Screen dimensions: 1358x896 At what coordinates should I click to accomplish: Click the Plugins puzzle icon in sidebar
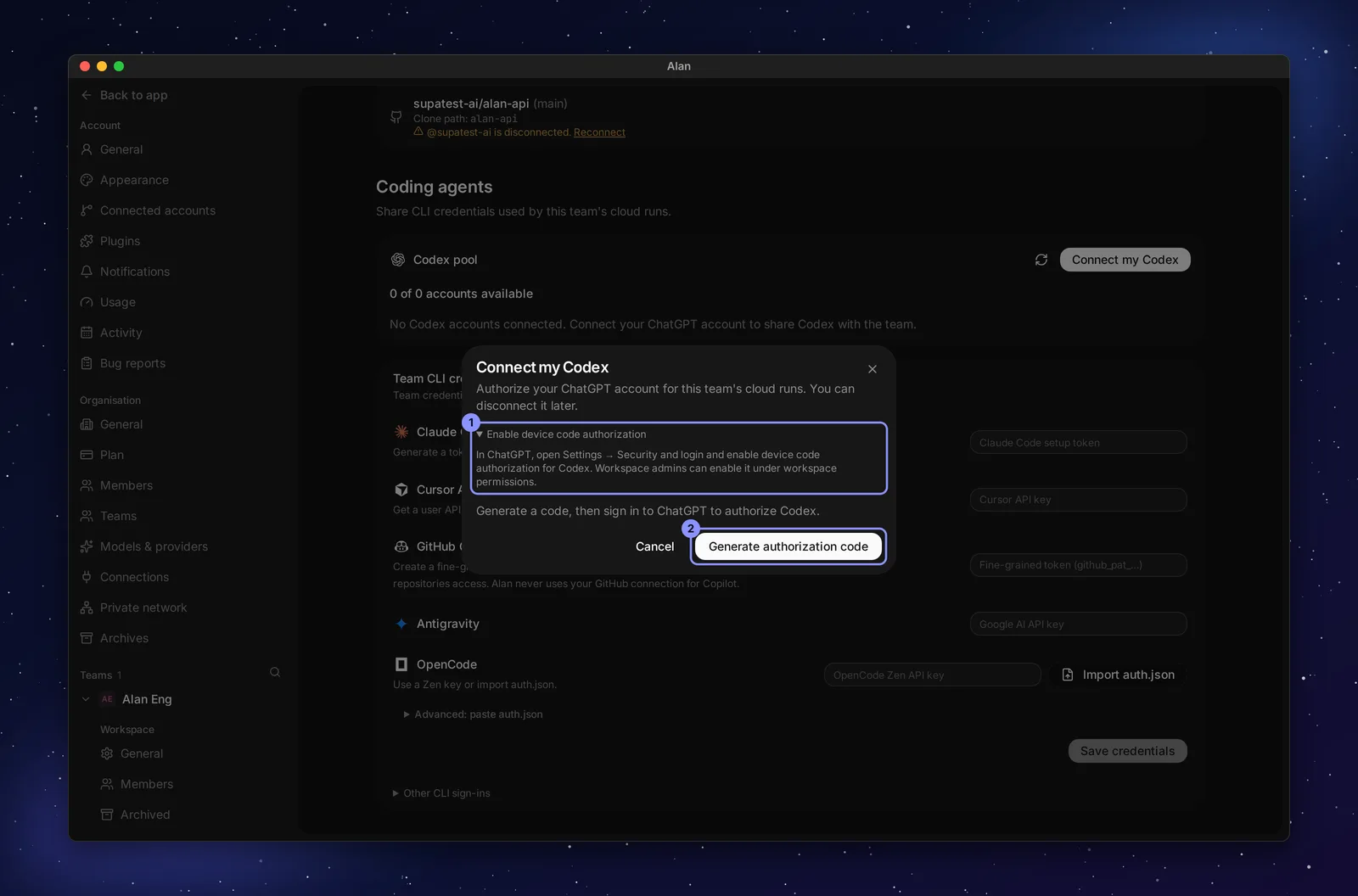(x=87, y=241)
